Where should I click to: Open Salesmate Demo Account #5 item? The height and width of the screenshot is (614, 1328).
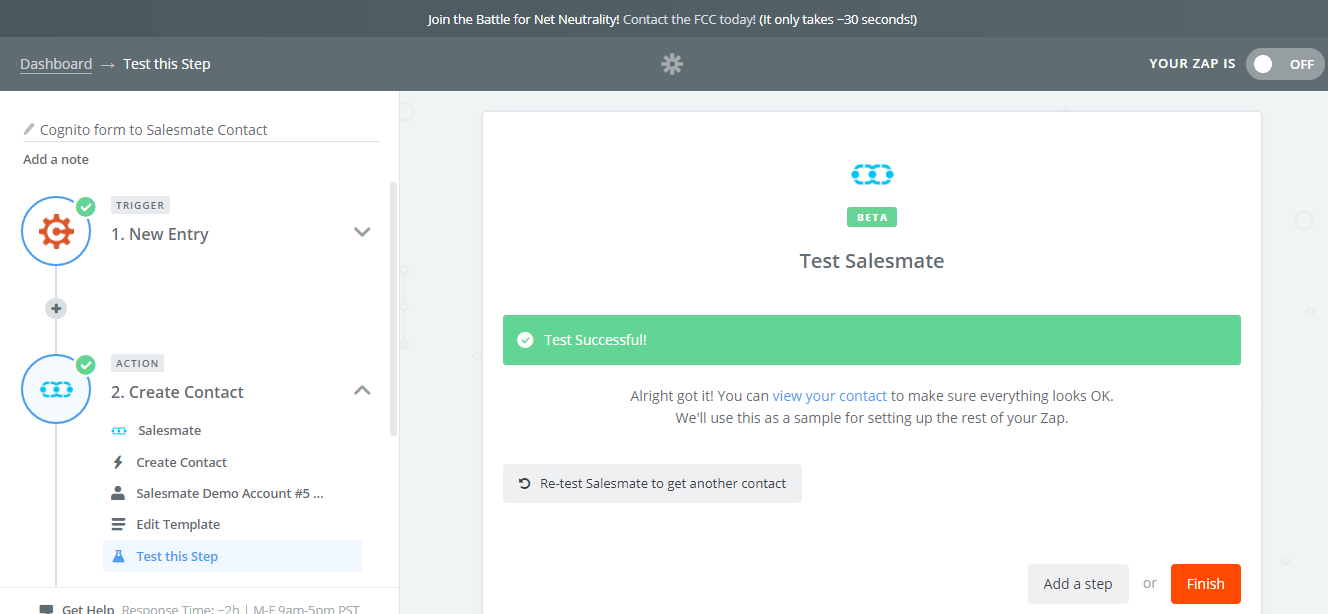232,493
